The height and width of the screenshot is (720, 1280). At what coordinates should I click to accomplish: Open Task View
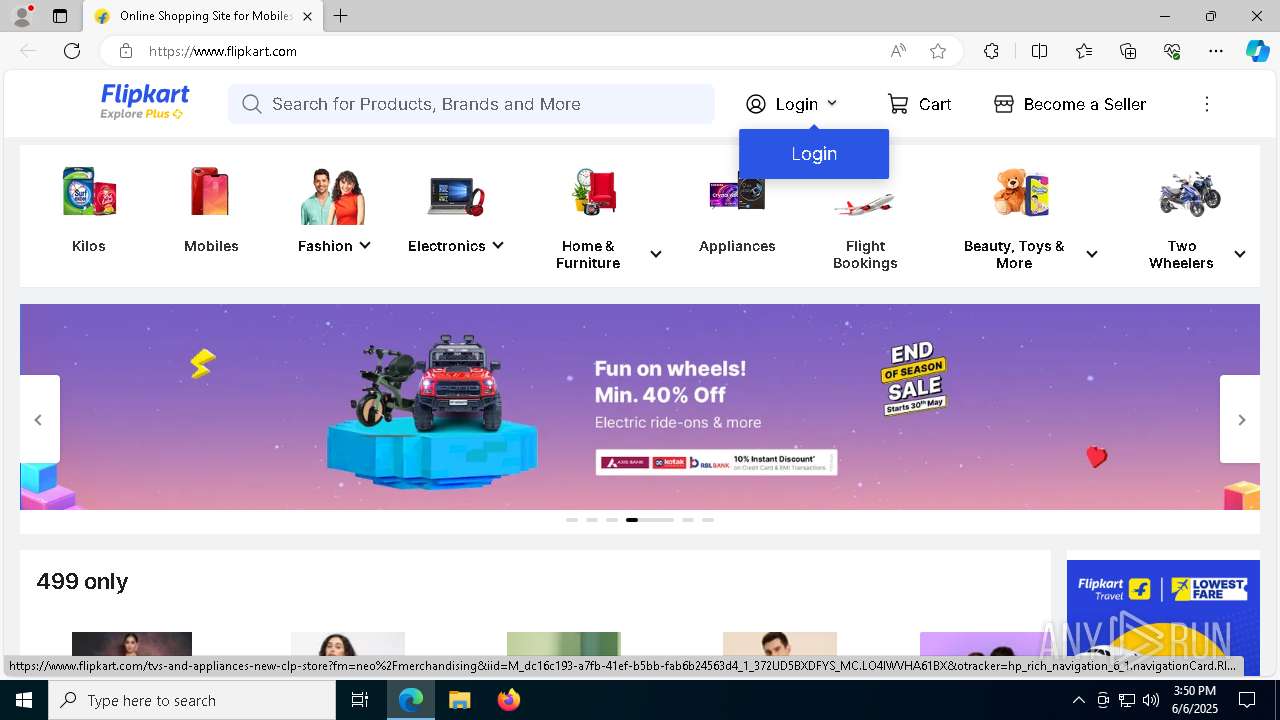[360, 700]
